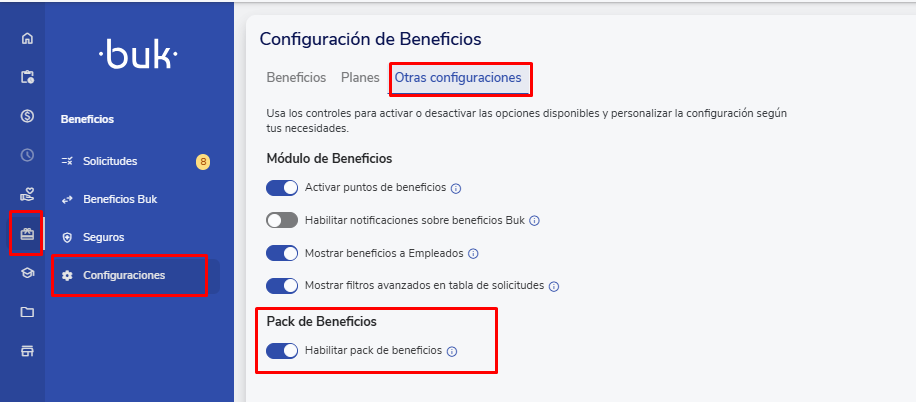916x402 pixels.
Task: Toggle Activar puntos de beneficios switch
Action: point(282,188)
